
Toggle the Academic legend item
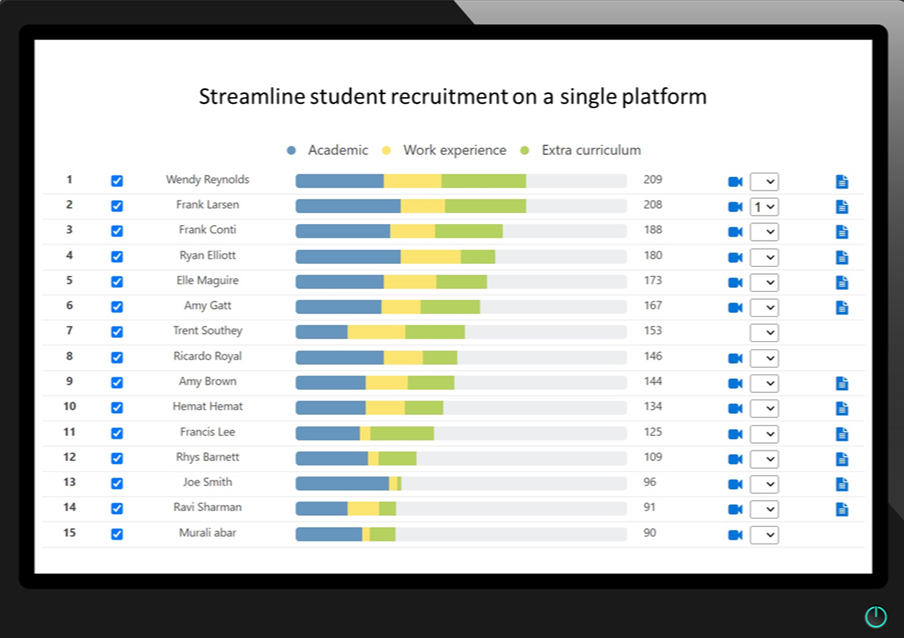pyautogui.click(x=328, y=151)
